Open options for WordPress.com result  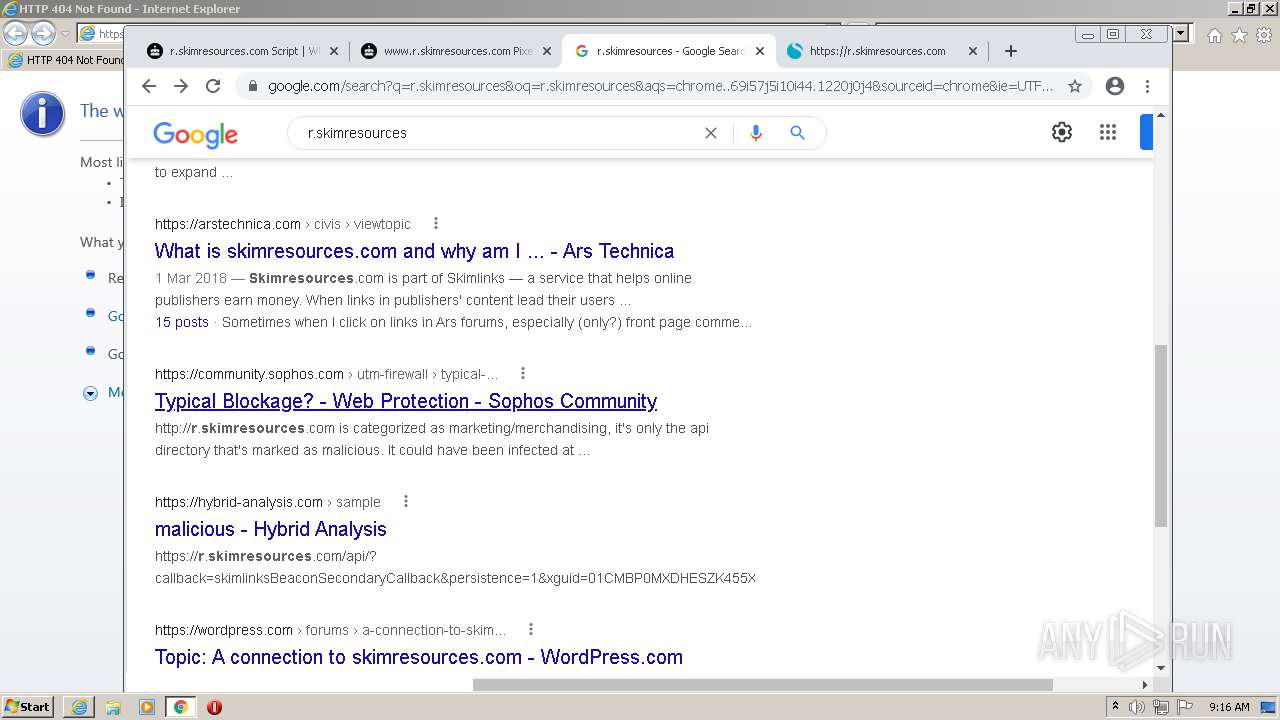(x=530, y=629)
